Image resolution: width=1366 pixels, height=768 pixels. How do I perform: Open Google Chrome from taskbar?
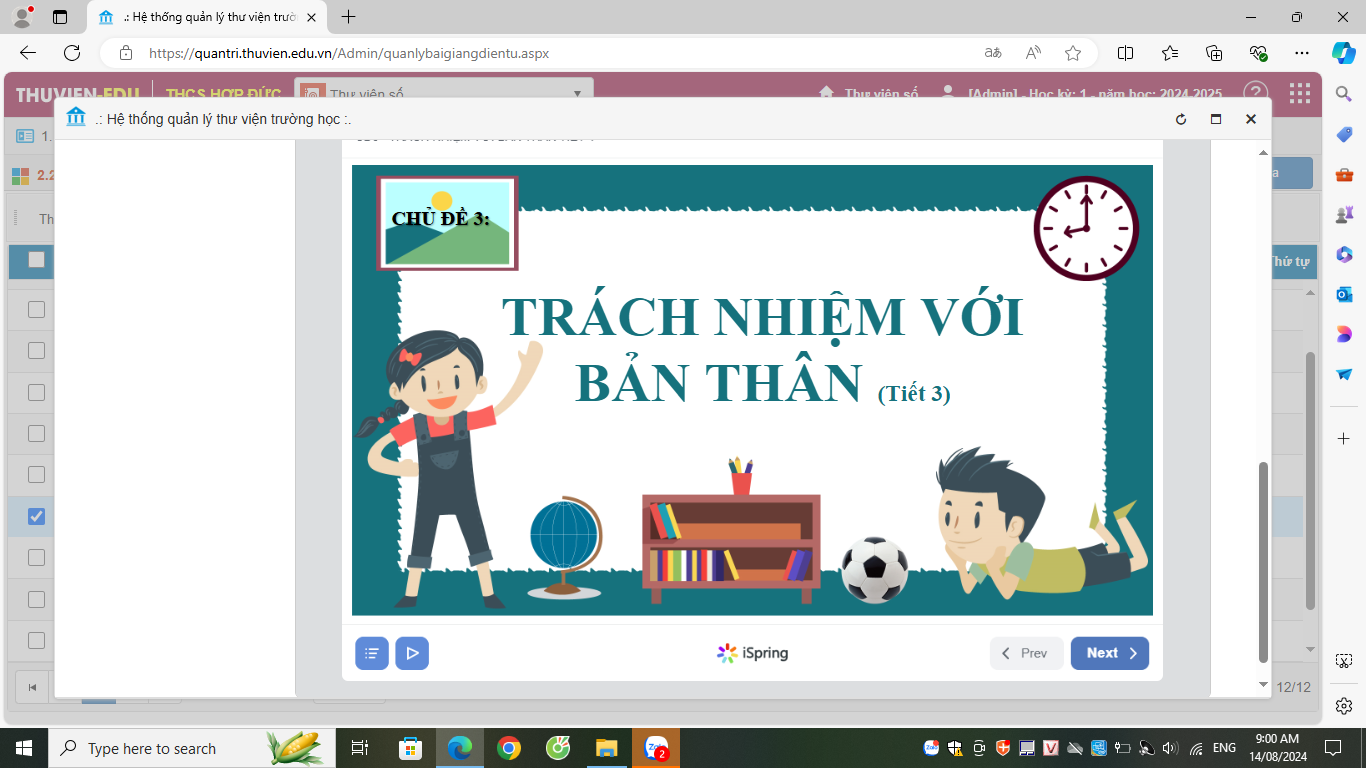[x=509, y=748]
